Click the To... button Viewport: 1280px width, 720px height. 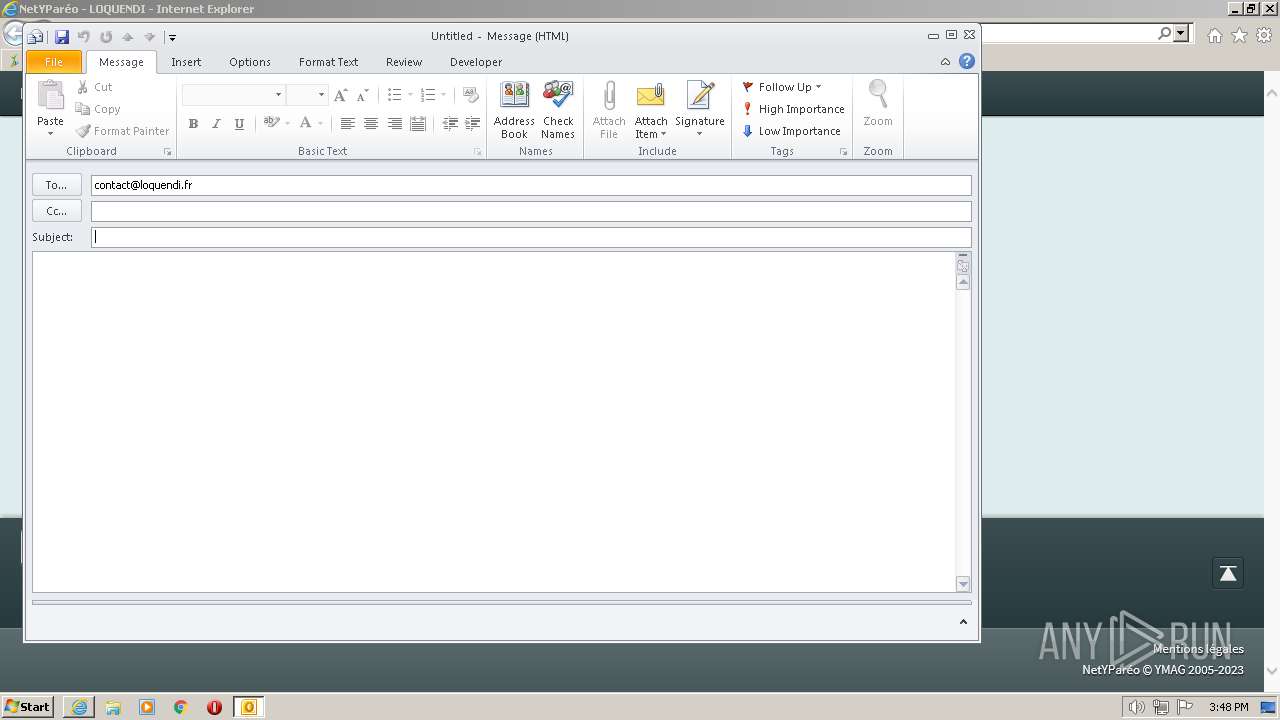pyautogui.click(x=57, y=185)
